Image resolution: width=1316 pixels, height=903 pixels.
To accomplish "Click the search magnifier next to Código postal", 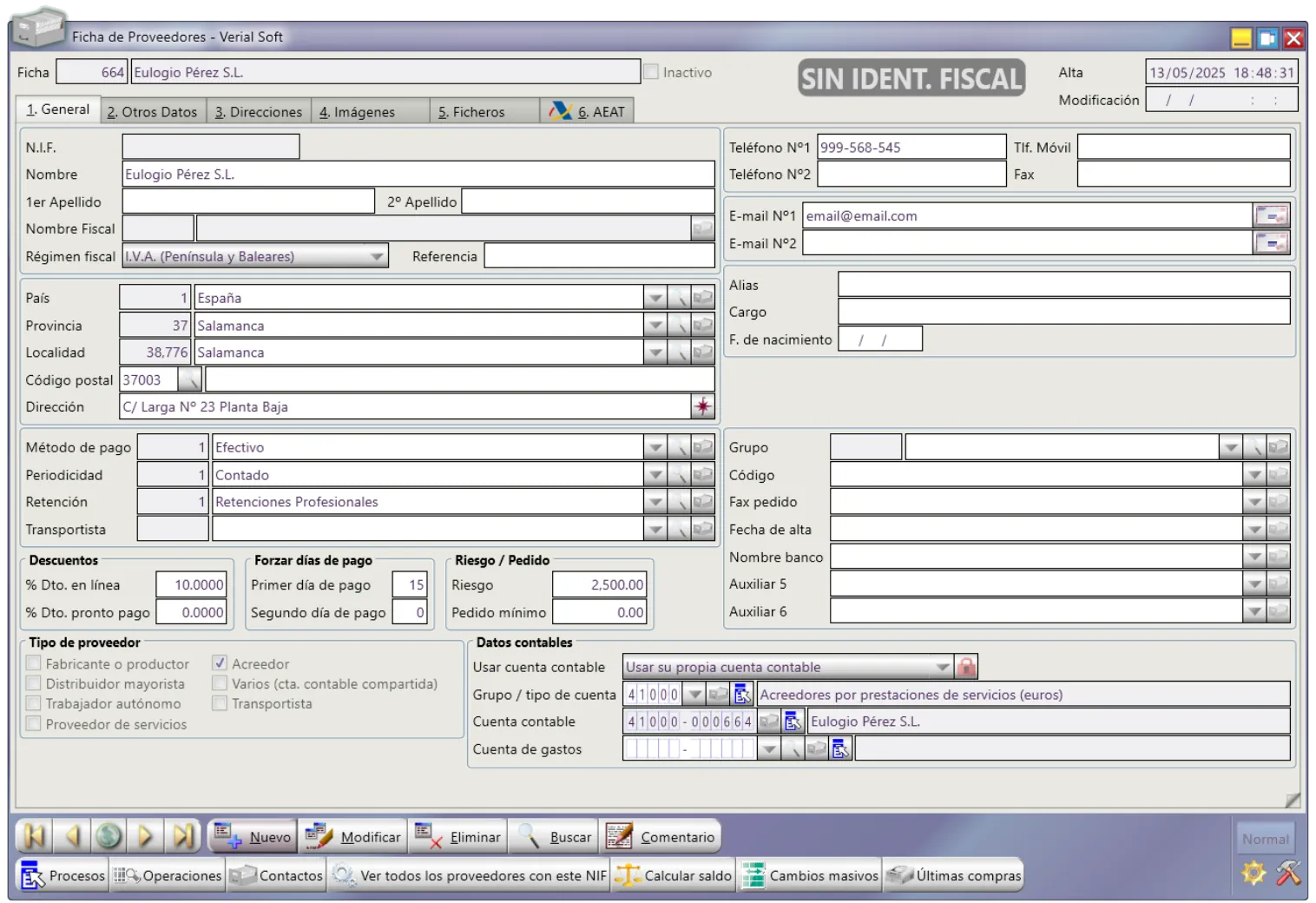I will (x=189, y=379).
